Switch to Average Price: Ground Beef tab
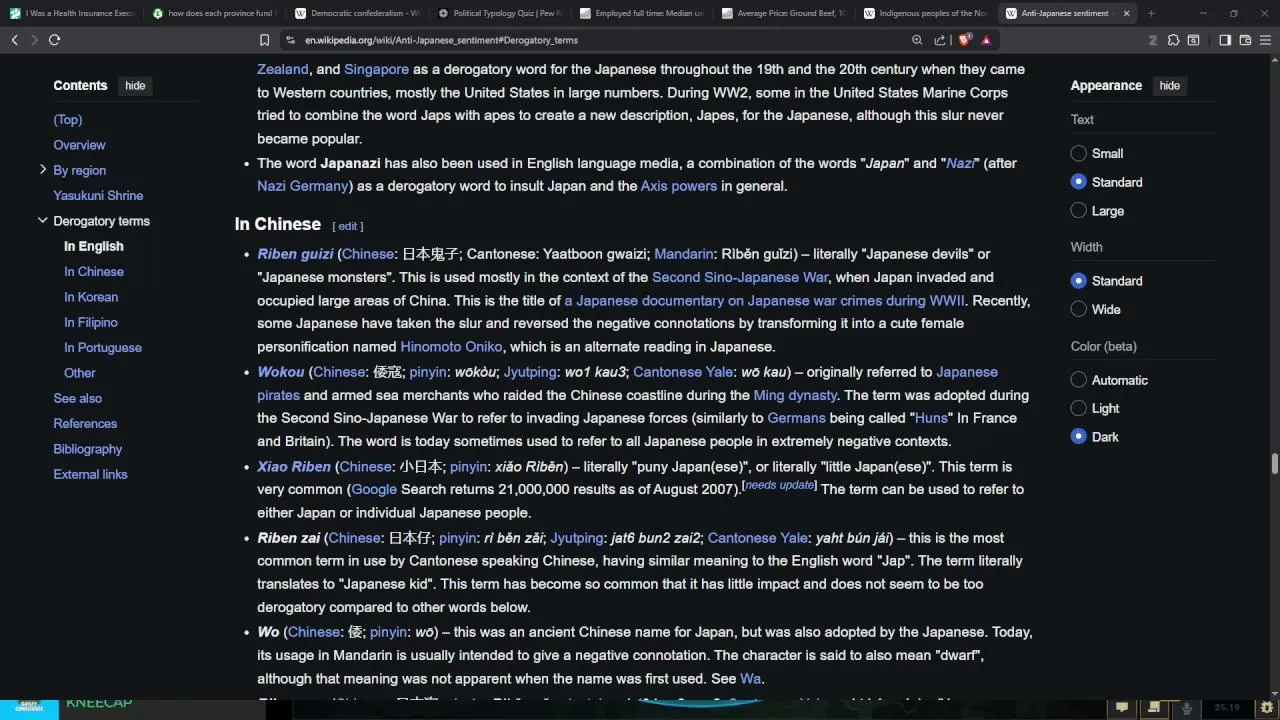 (x=782, y=13)
